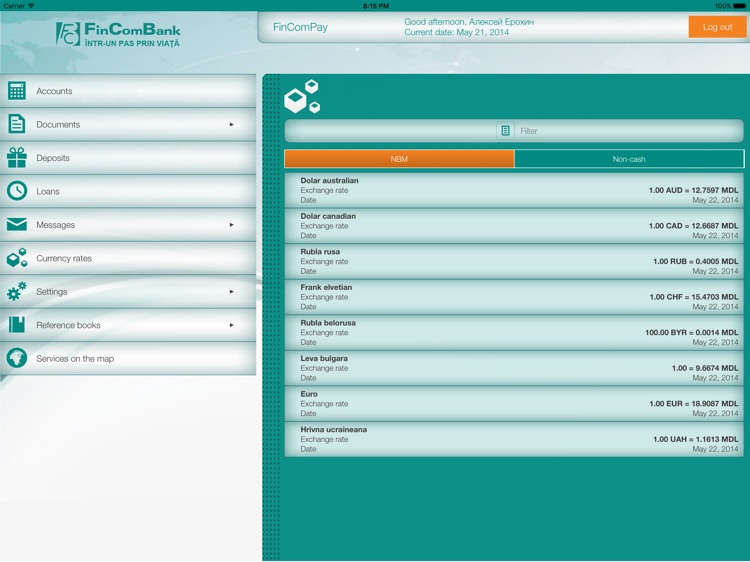
Task: Select the Dolar canadian row
Action: [514, 226]
